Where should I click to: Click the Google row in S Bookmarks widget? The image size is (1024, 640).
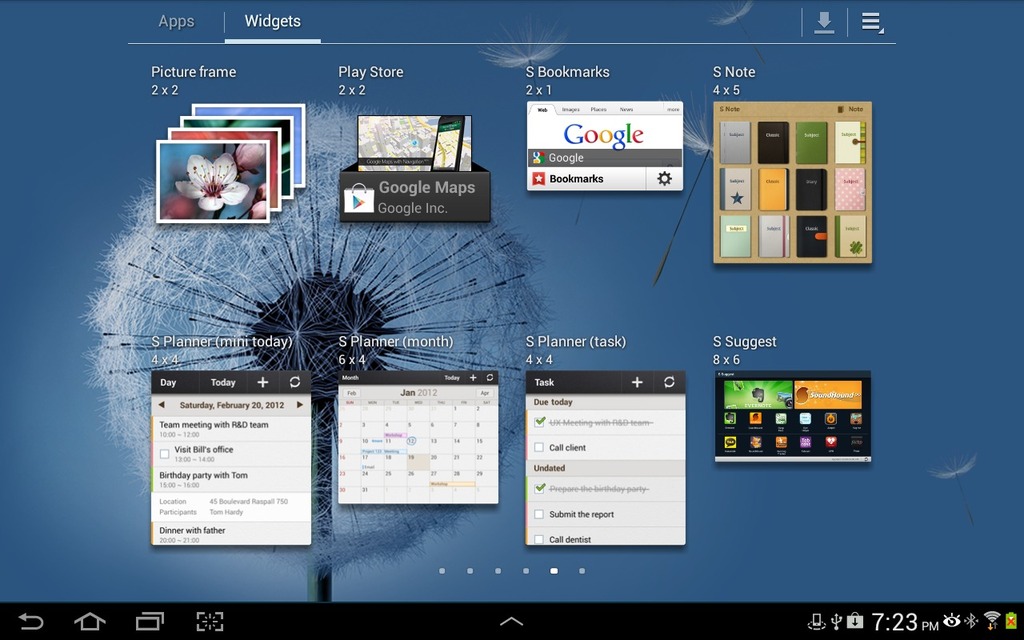(x=604, y=157)
